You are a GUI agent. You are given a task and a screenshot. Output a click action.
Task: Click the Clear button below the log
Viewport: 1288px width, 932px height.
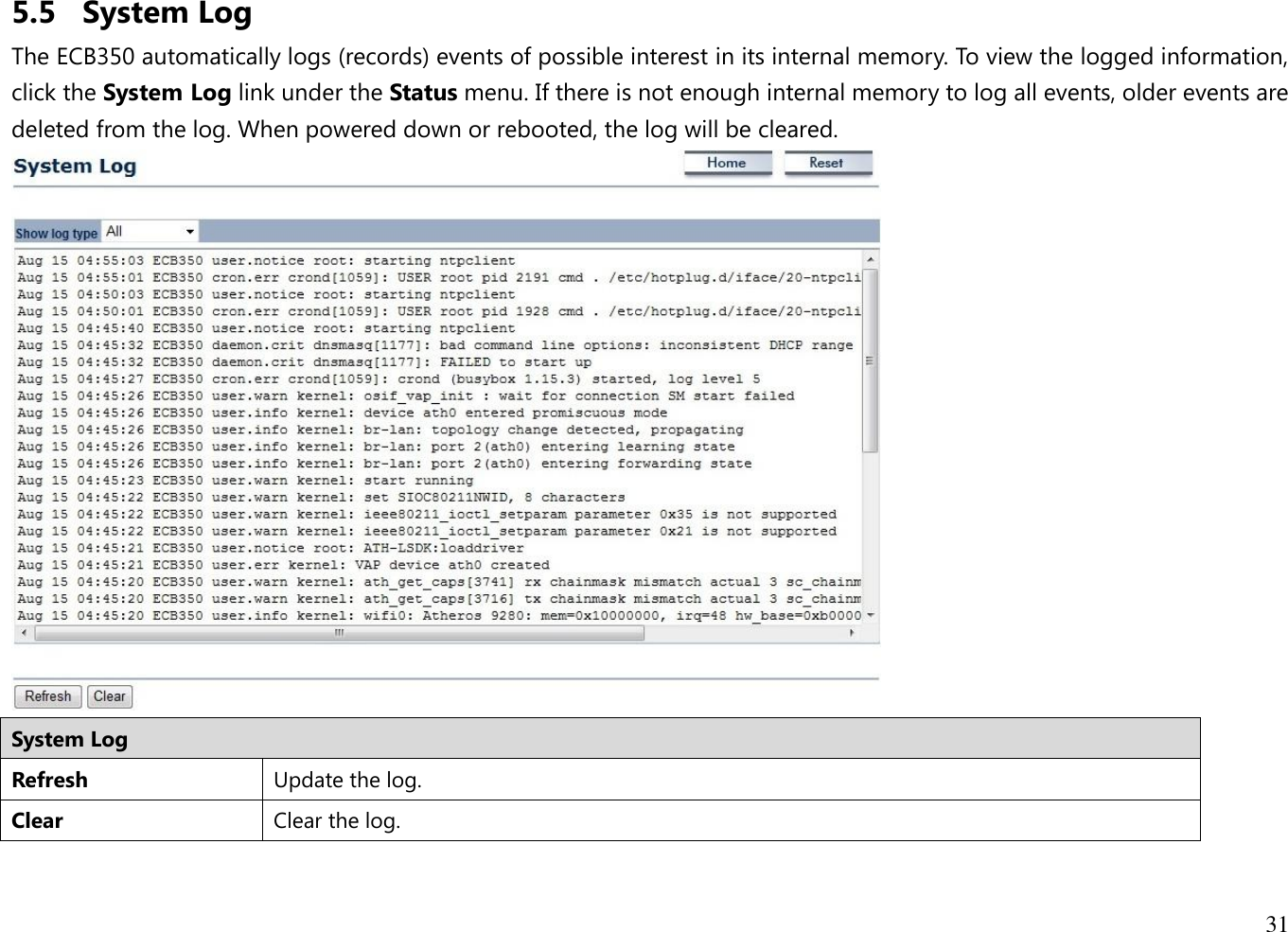110,696
